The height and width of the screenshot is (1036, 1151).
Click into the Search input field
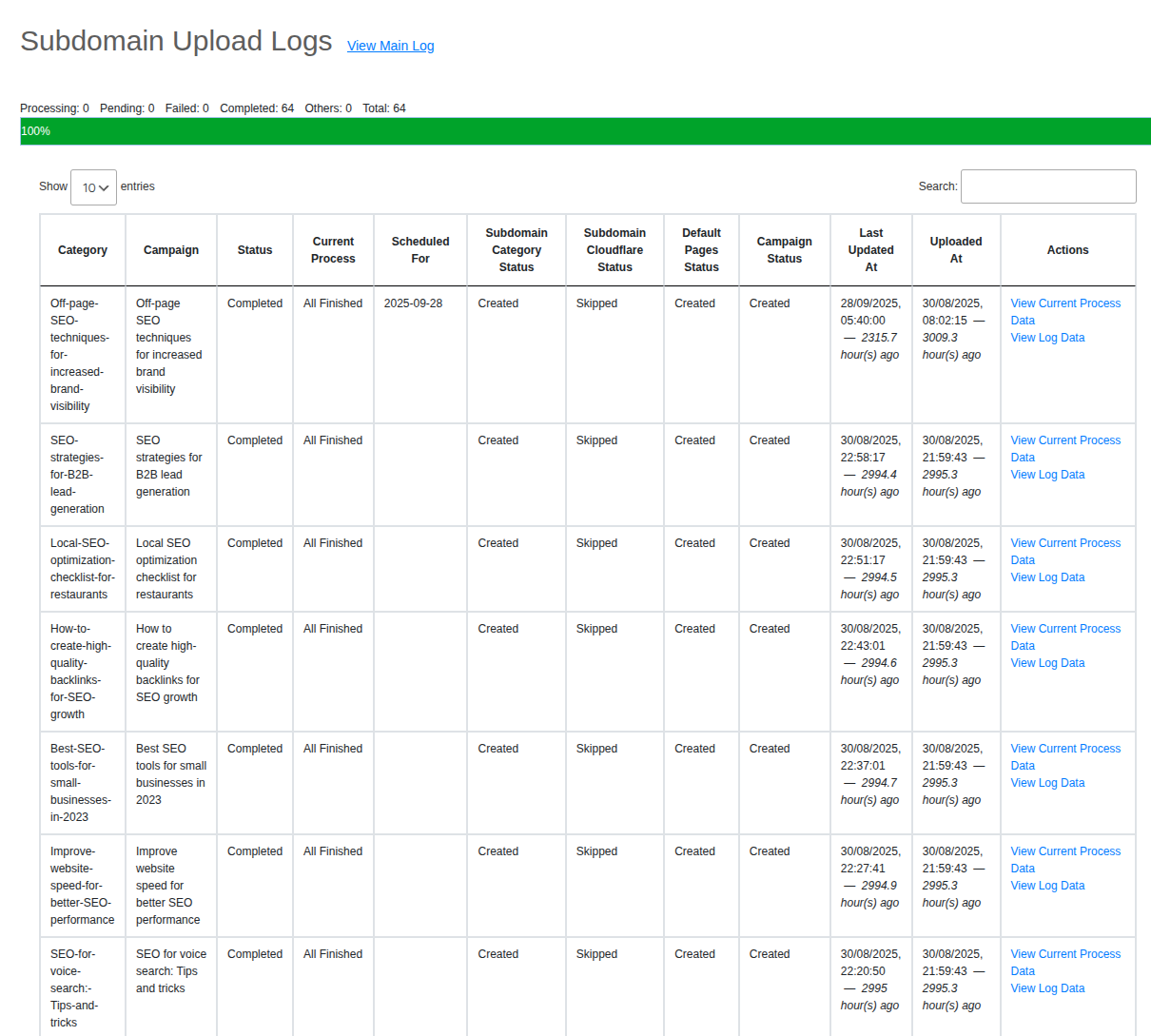tap(1047, 186)
